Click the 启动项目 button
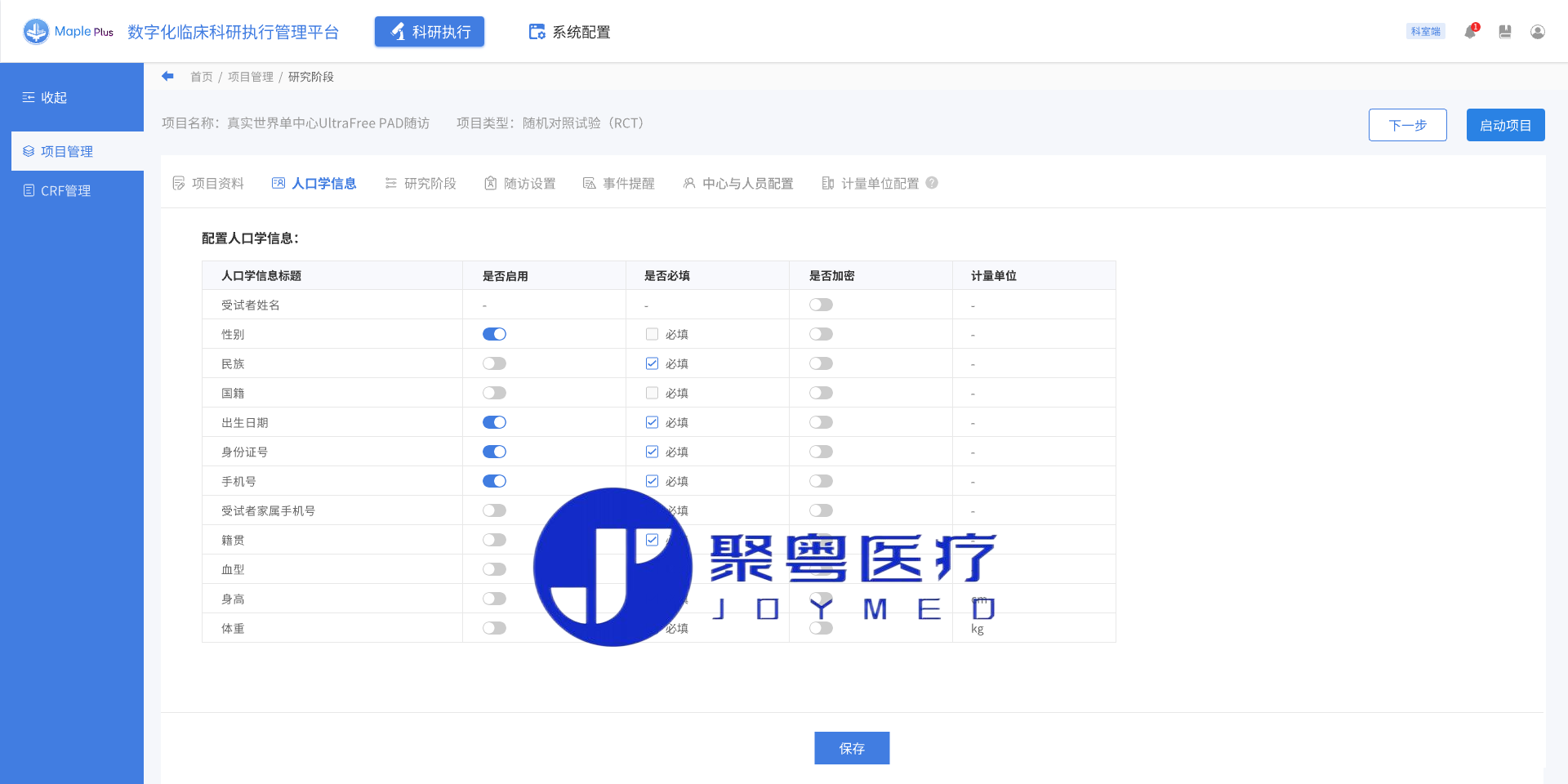Image resolution: width=1568 pixels, height=784 pixels. click(1504, 125)
